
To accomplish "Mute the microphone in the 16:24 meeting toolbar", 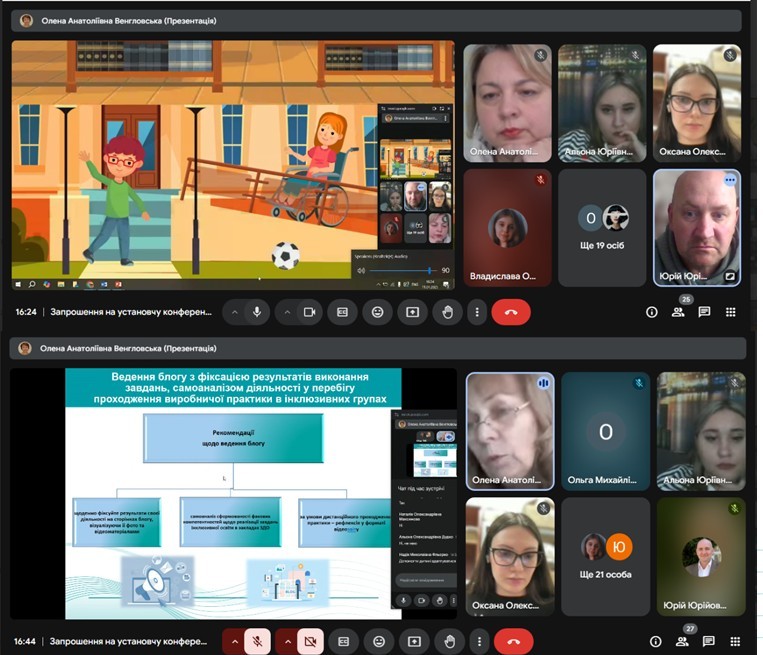I will click(257, 312).
